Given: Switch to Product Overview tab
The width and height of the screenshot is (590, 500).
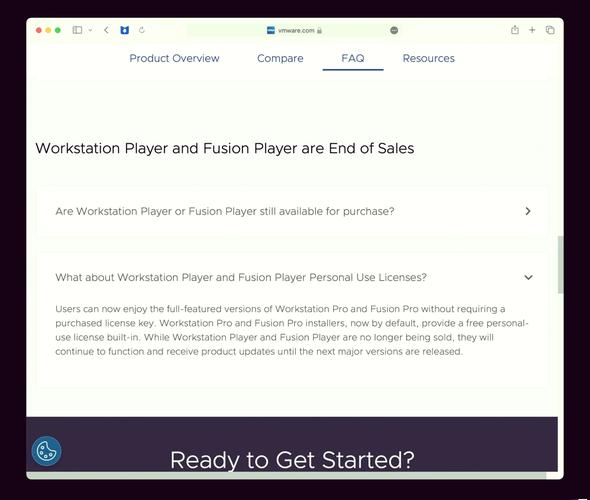Looking at the screenshot, I should click(x=174, y=58).
